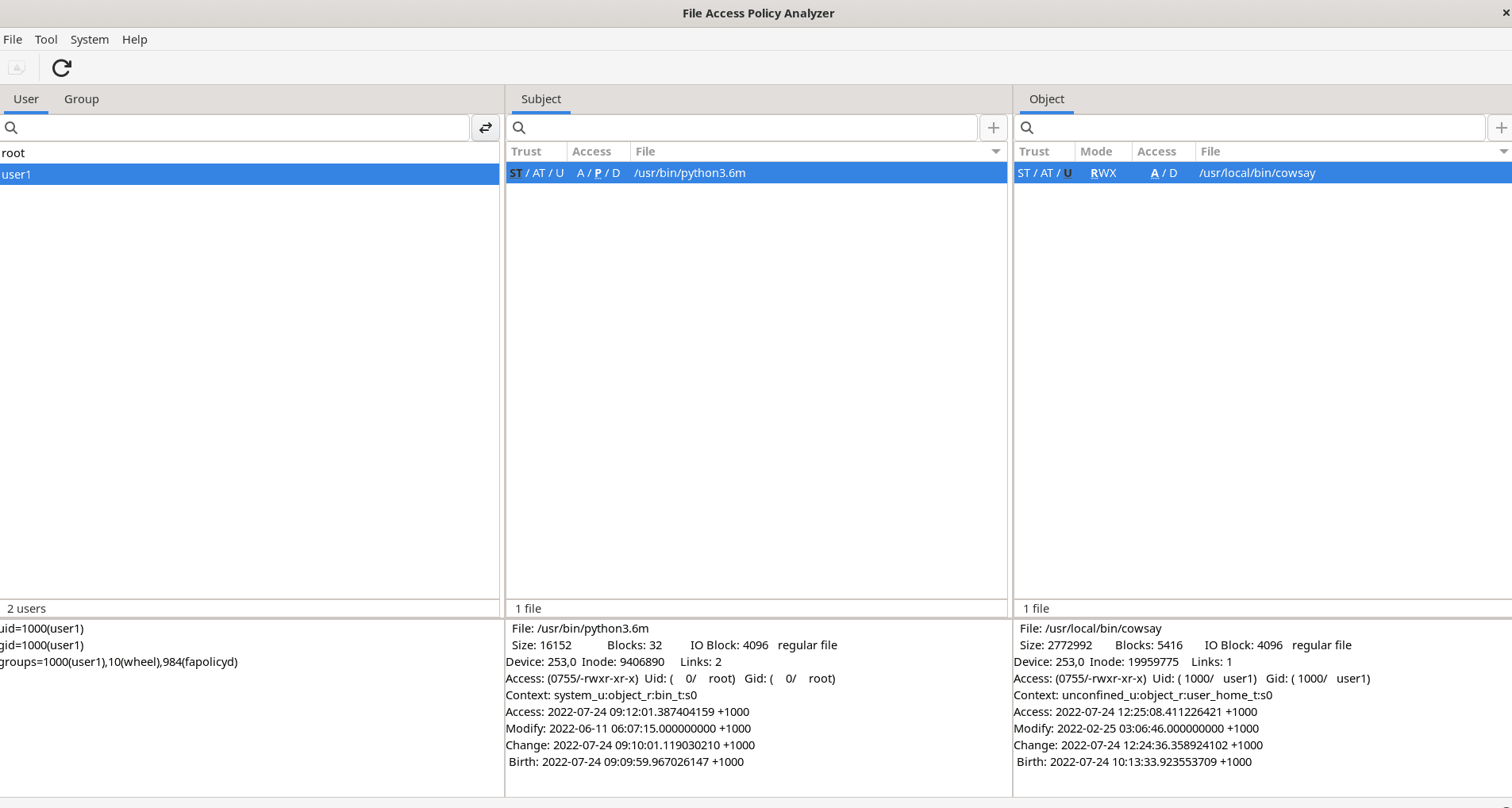Viewport: 1512px width, 808px height.
Task: Click the ST / AT / U trust cell for python3.6m
Action: (x=537, y=173)
